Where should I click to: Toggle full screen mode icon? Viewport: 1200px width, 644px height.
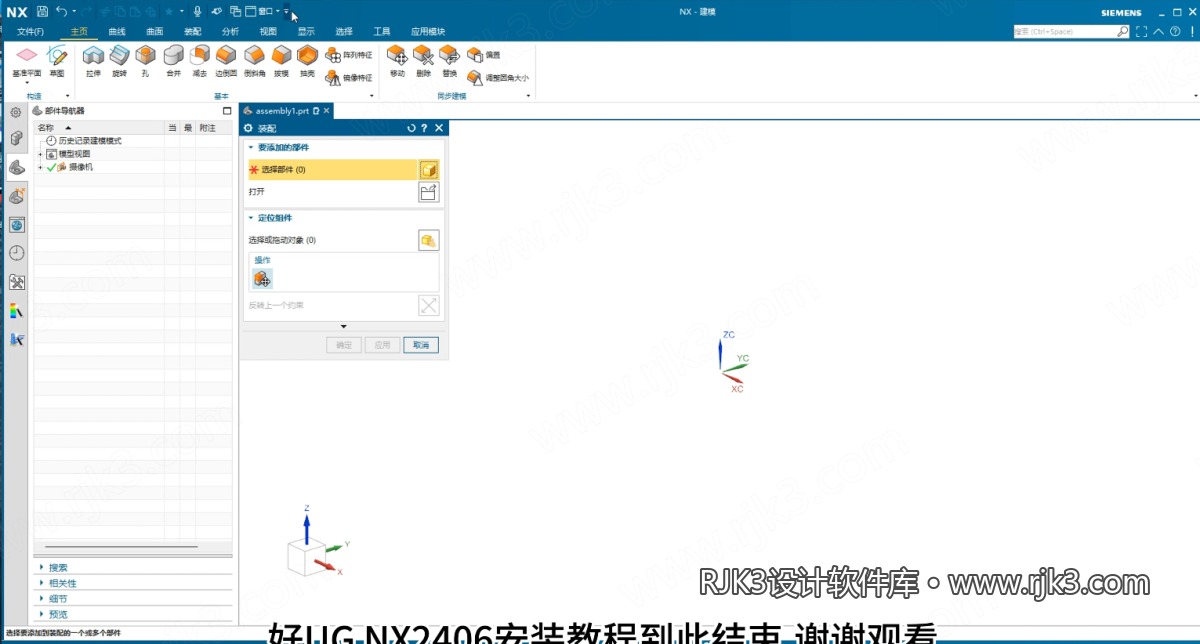coord(1142,32)
